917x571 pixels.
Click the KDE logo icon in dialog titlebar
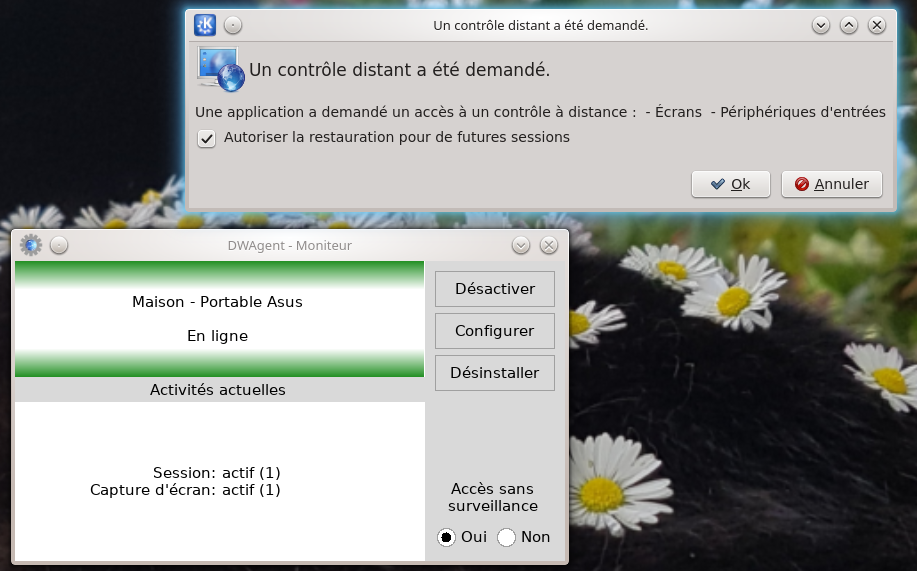click(x=205, y=25)
